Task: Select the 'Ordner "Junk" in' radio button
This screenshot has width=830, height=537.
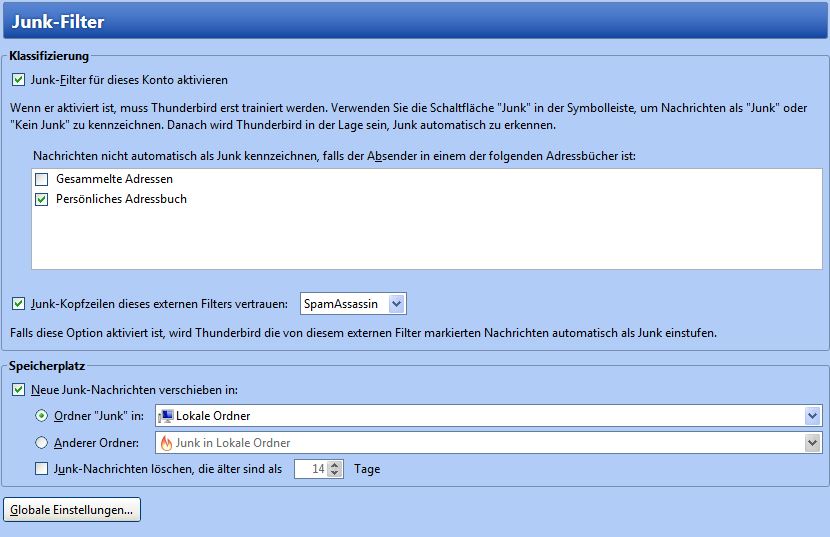Action: [x=41, y=416]
